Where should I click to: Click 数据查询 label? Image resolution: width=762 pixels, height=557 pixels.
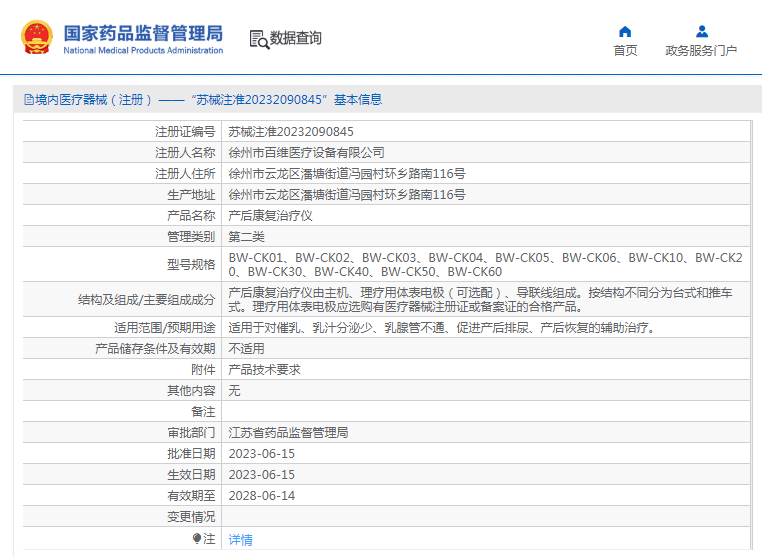tap(295, 38)
